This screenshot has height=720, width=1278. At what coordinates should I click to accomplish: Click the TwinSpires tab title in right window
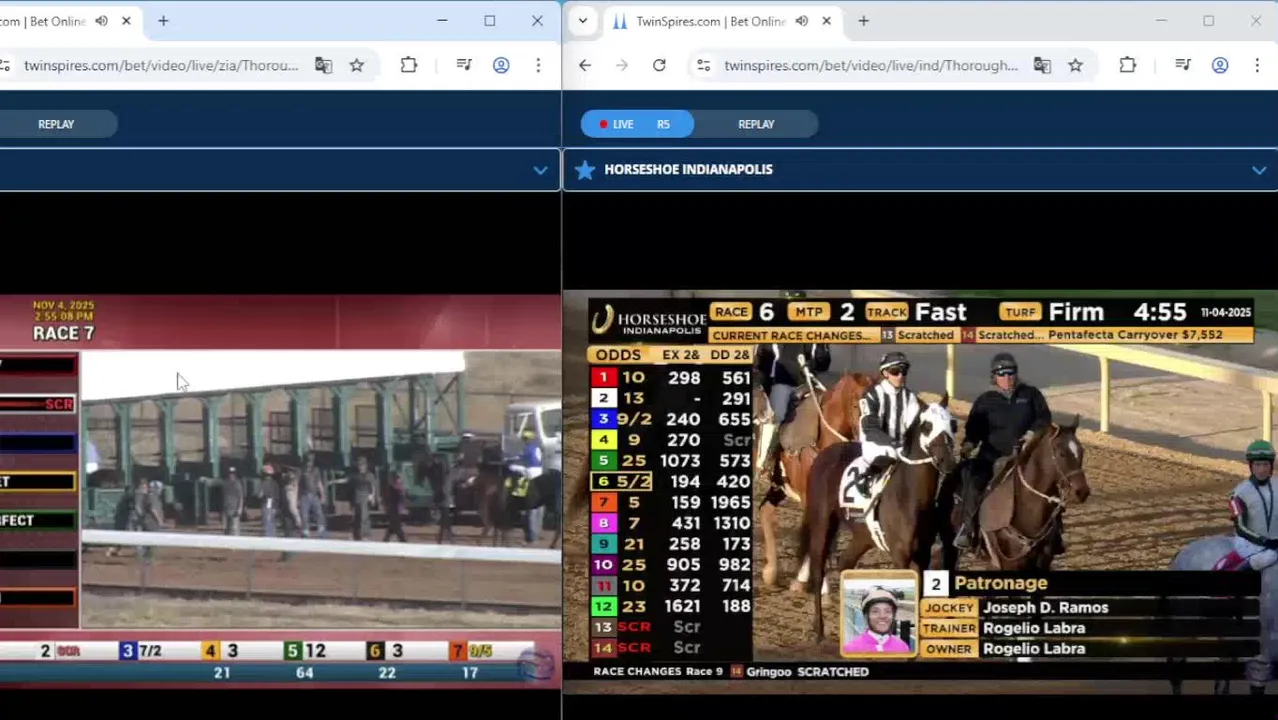coord(711,21)
